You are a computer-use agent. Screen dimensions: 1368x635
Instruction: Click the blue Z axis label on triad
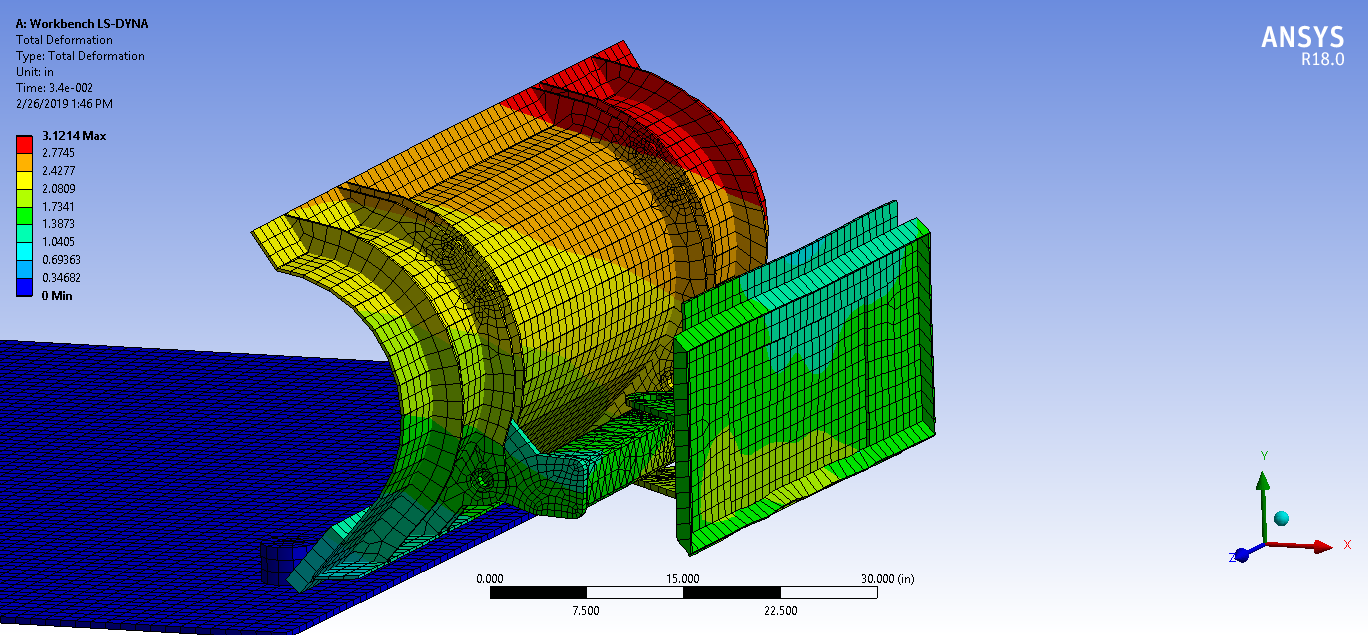[x=1233, y=557]
